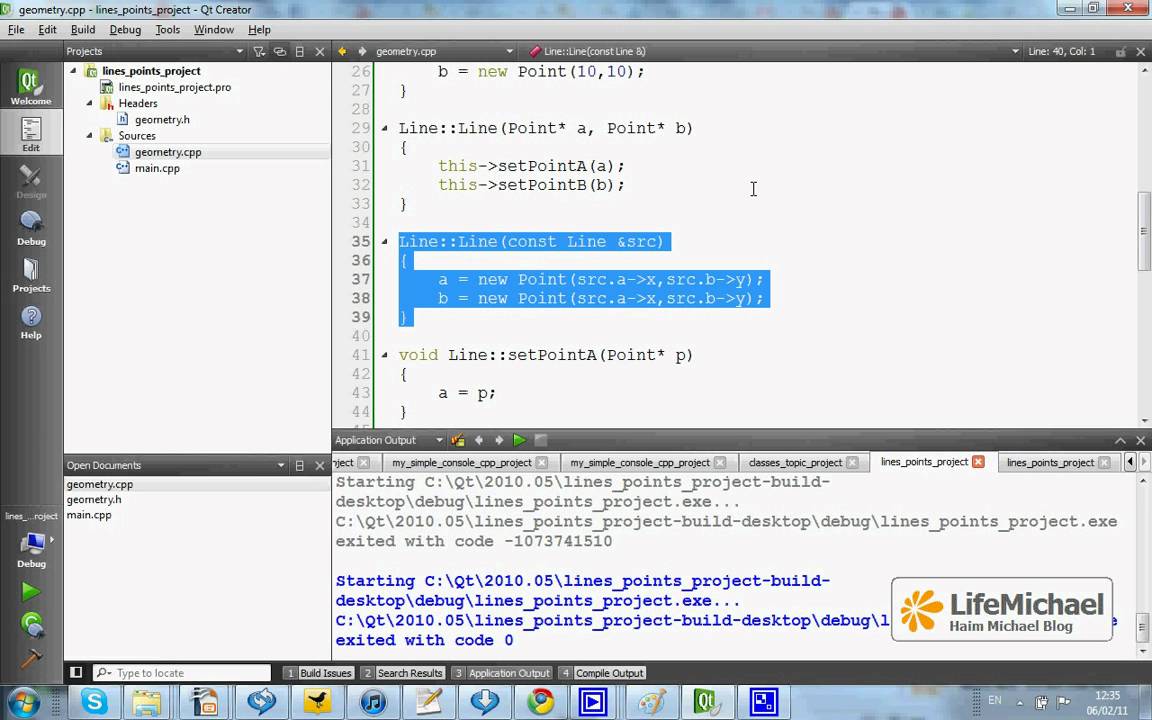Open the Help menu in menu bar
The height and width of the screenshot is (720, 1152).
259,29
